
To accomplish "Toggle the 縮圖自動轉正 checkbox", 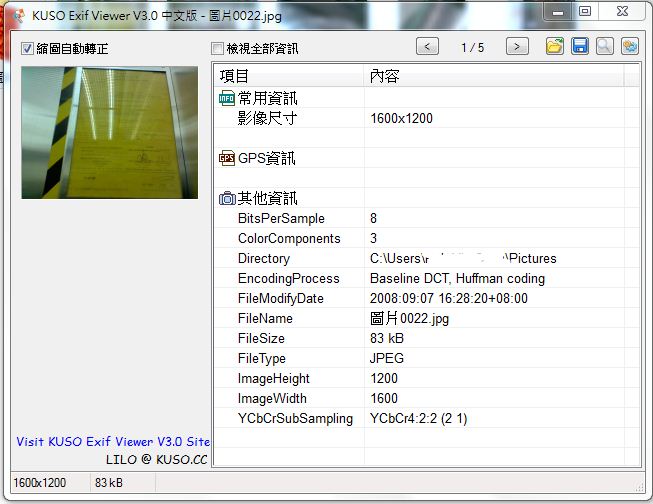I will click(28, 49).
